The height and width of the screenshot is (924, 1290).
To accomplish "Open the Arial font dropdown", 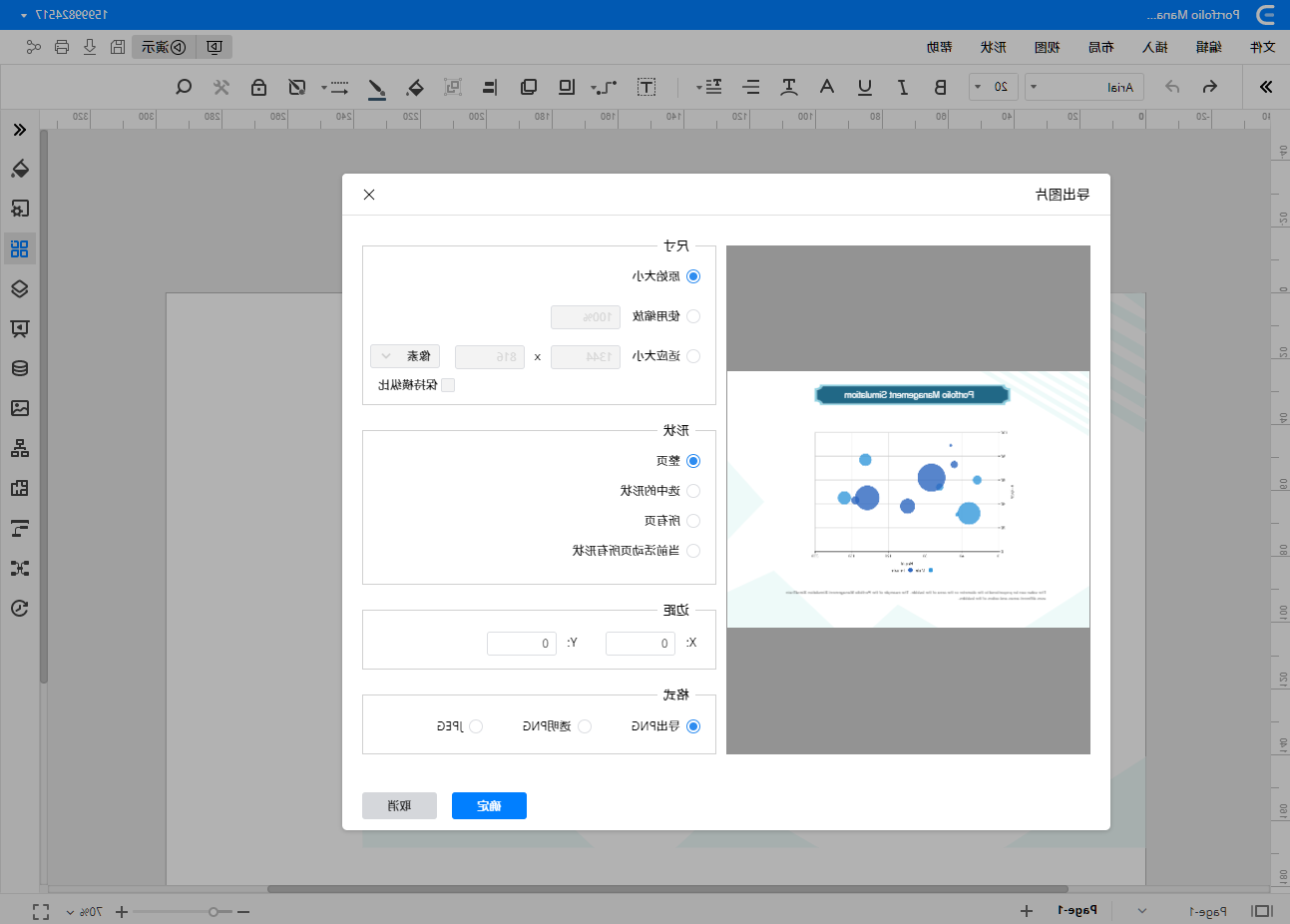I will 1085,87.
